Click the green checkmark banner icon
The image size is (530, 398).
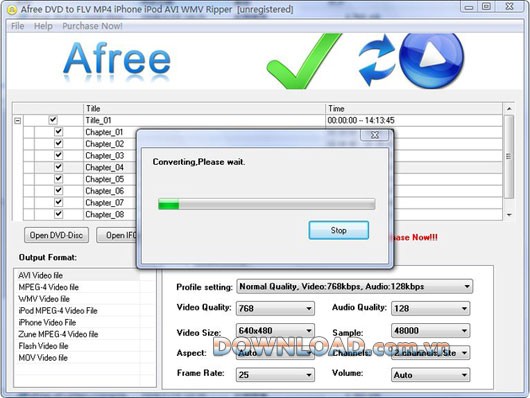tap(304, 61)
